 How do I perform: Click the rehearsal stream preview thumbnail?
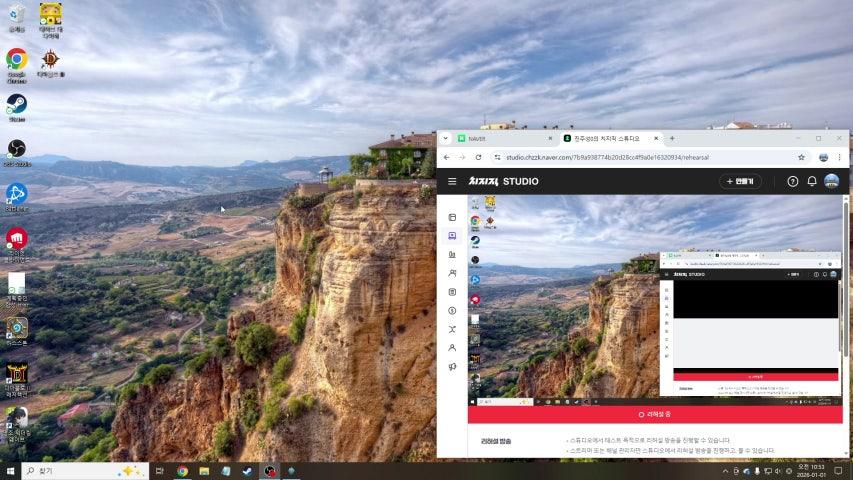pos(655,300)
